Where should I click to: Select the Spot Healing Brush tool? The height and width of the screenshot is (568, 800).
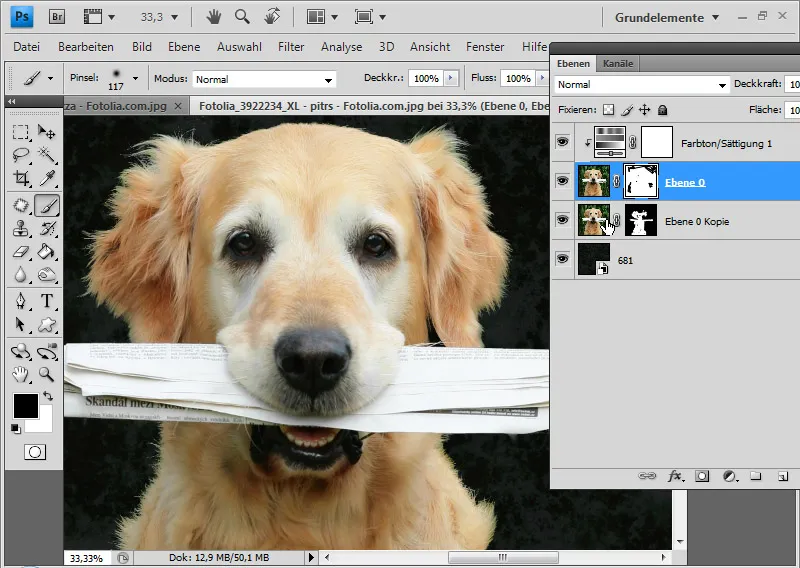[21, 206]
